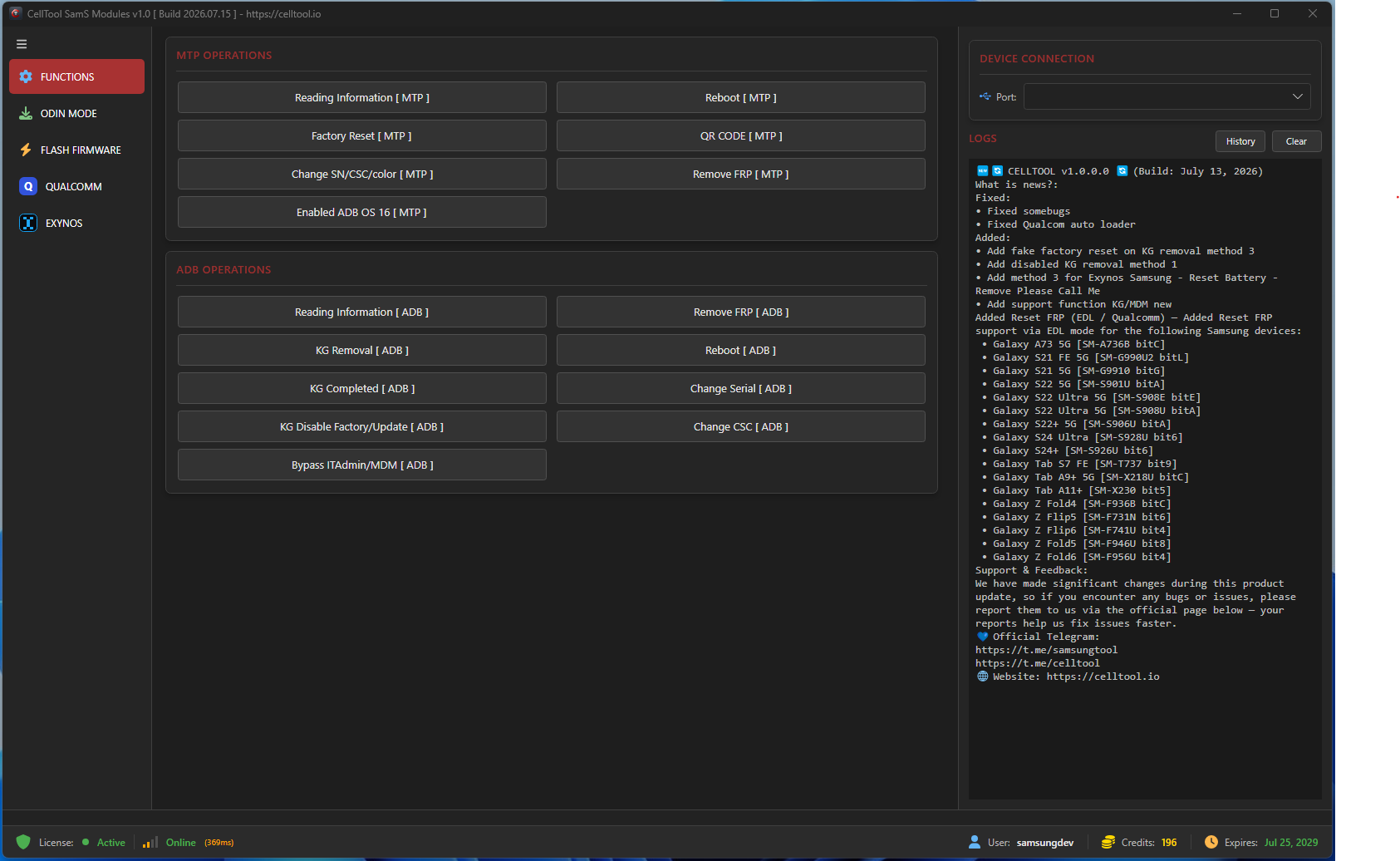Click Reading Information [ MTP ] button

point(362,97)
